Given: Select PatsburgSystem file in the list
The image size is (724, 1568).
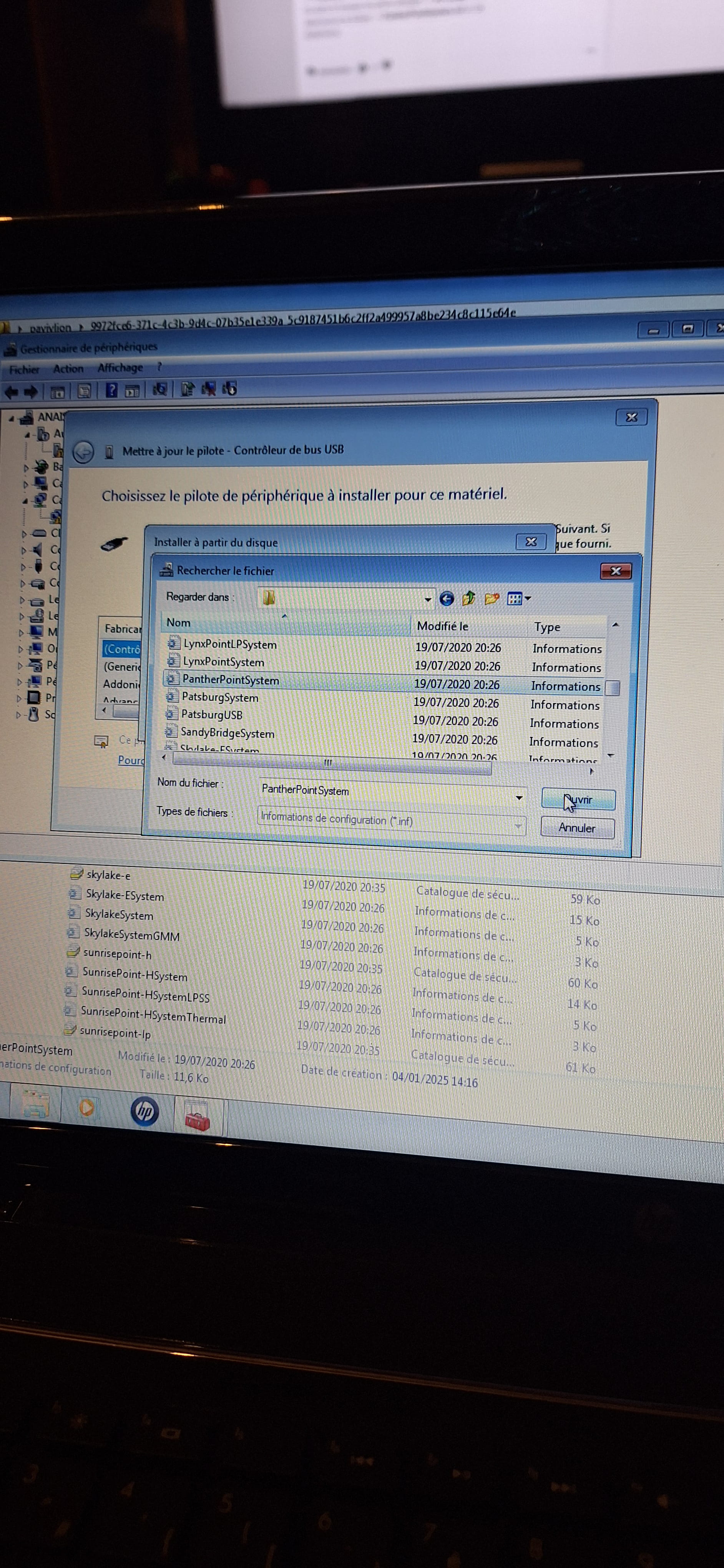Looking at the screenshot, I should pyautogui.click(x=220, y=697).
